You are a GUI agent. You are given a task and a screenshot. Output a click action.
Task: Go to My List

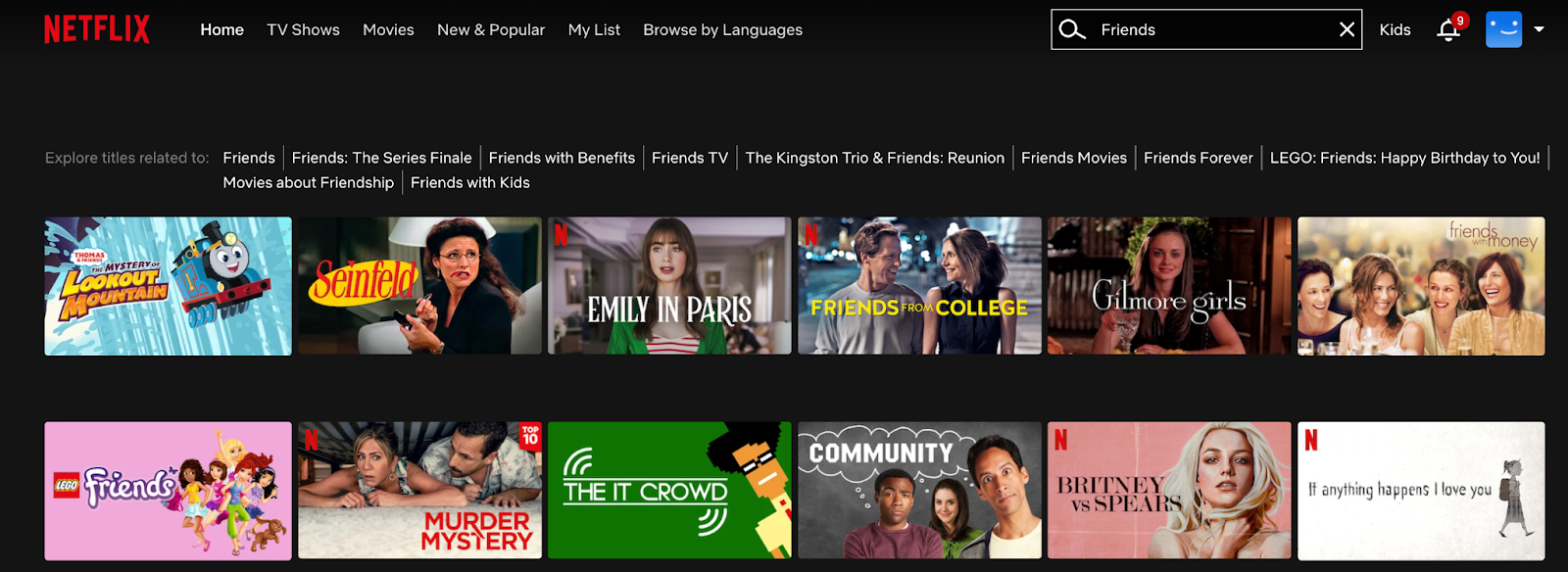click(594, 29)
